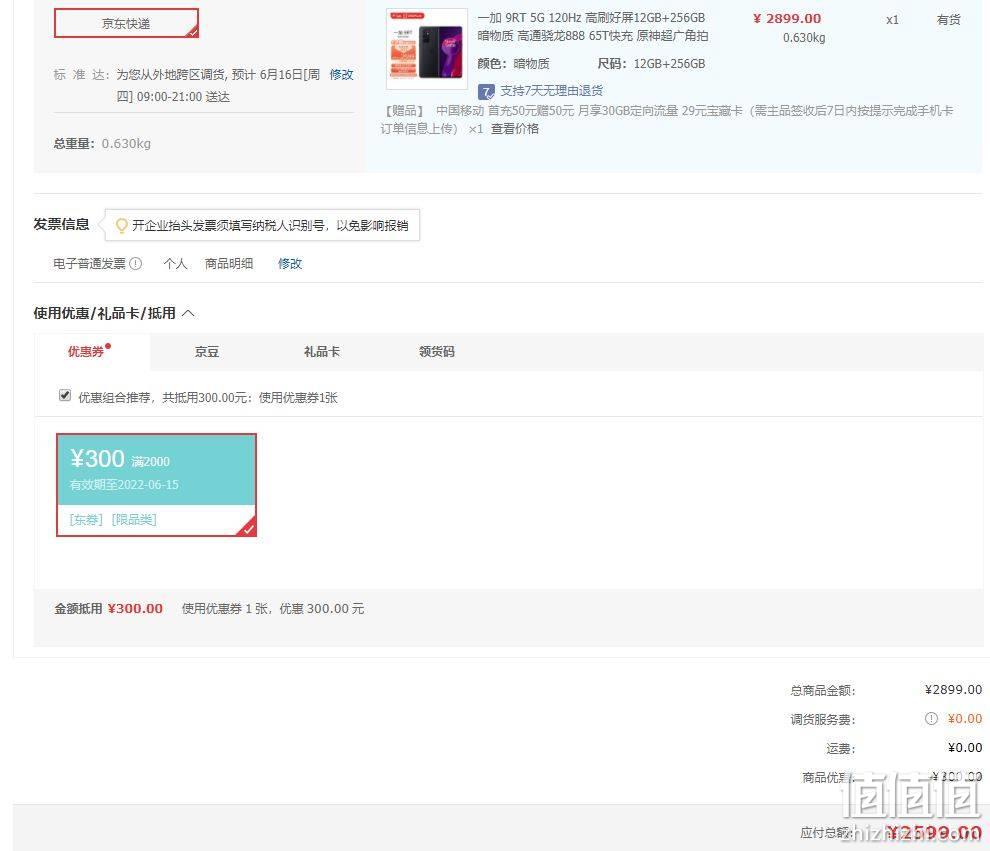The height and width of the screenshot is (851, 990).
Task: Click the 有效期至2022-06-15 coupon text
Action: 124,485
